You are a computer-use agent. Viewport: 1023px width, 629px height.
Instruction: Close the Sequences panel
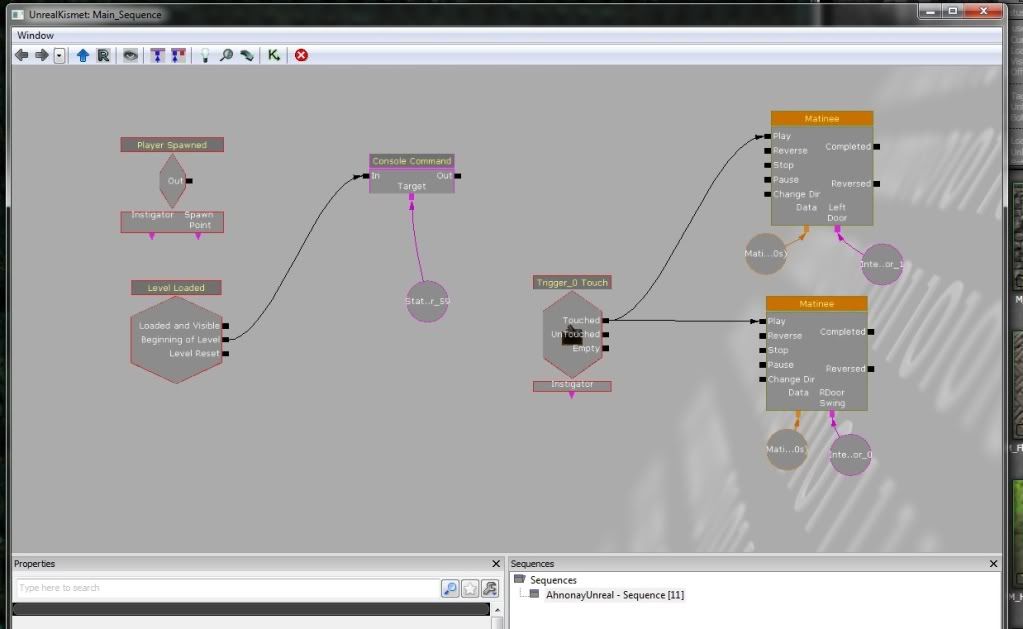point(994,564)
